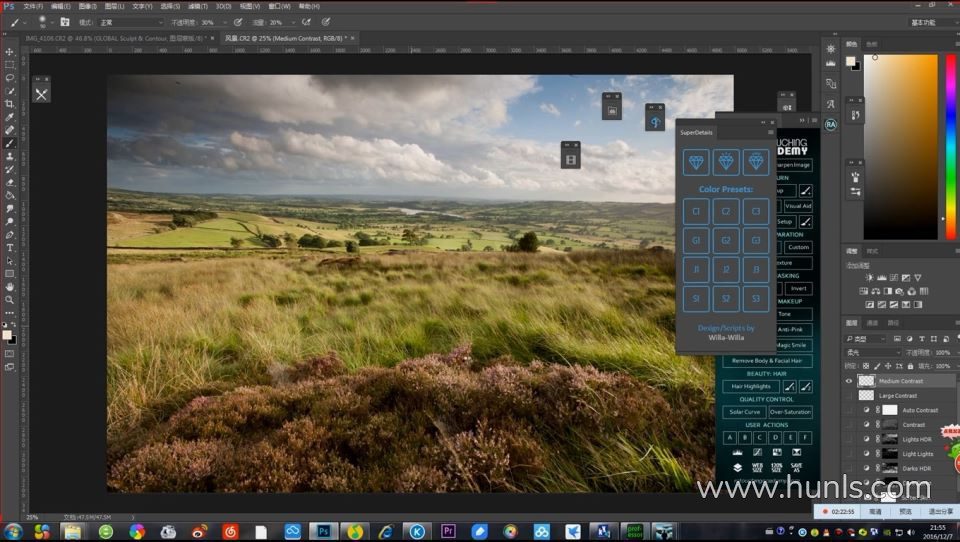
Task: Select the Move tool in the toolbar
Action: click(10, 52)
